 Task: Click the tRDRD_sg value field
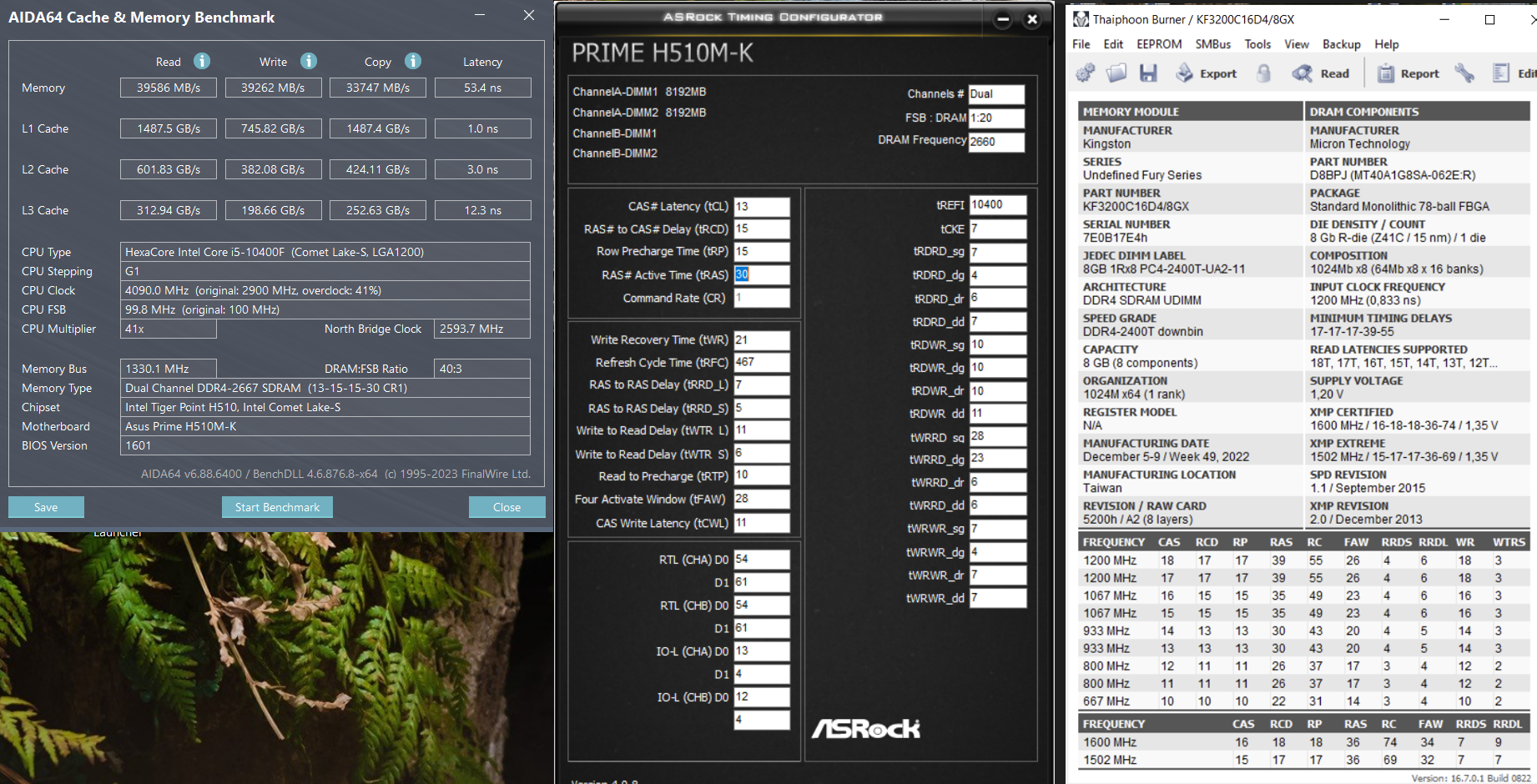click(998, 252)
